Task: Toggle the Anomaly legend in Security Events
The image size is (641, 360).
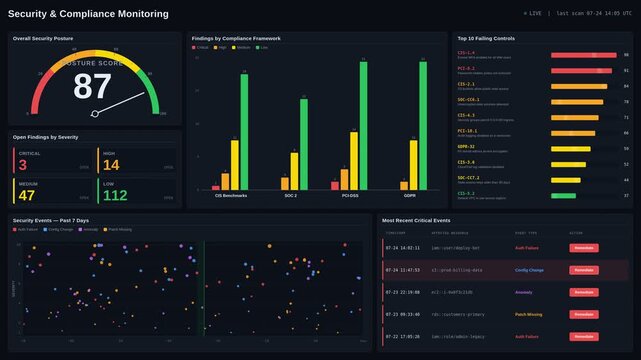Action: click(x=88, y=230)
